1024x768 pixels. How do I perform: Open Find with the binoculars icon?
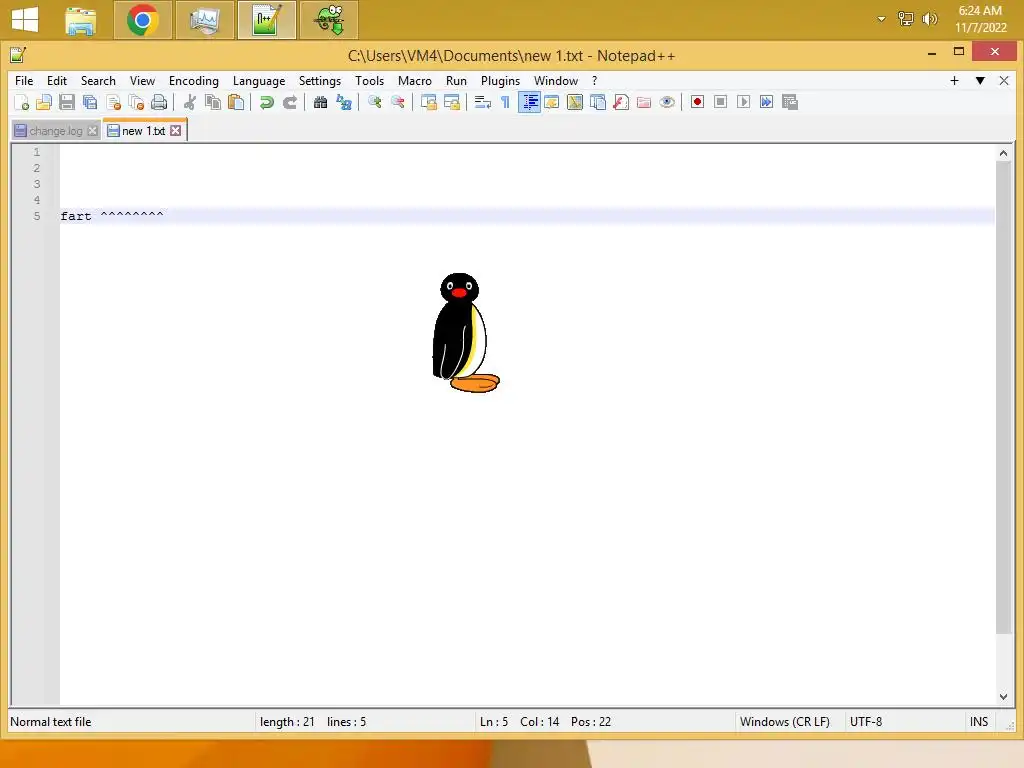(x=321, y=103)
